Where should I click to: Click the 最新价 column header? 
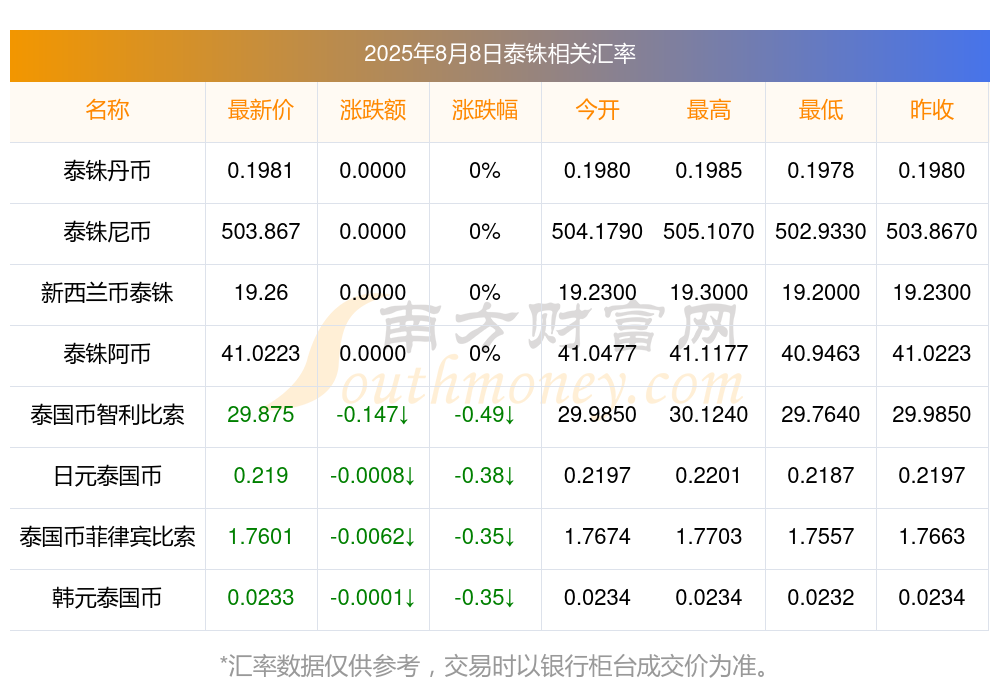point(261,110)
